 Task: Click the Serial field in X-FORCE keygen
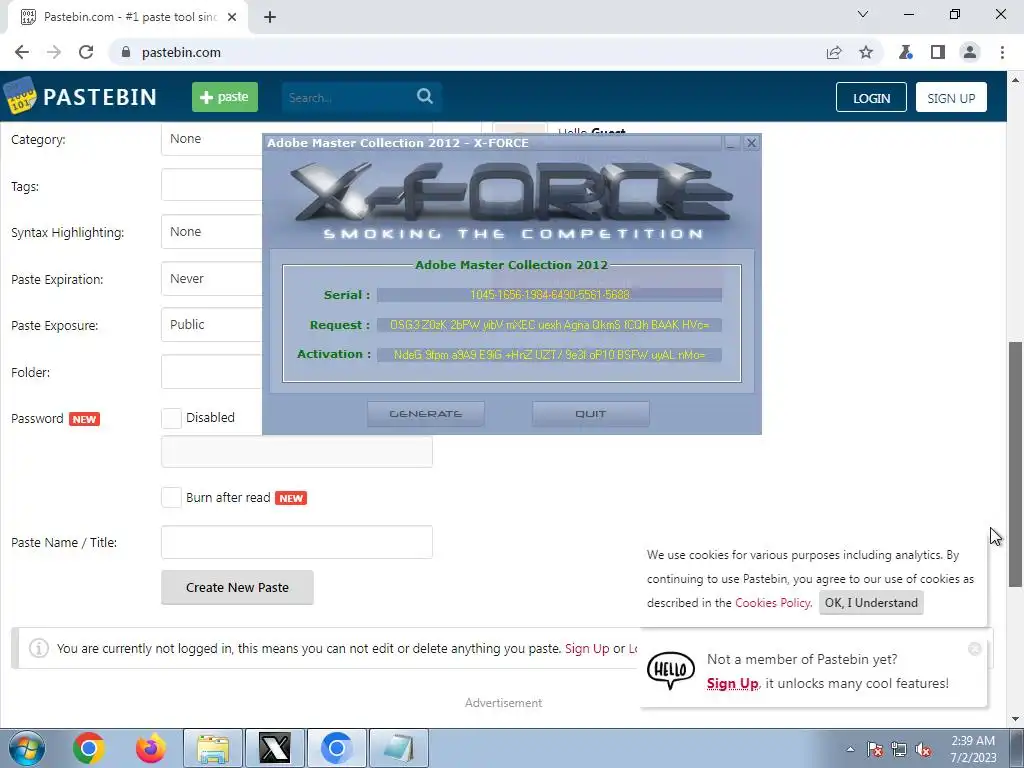549,295
